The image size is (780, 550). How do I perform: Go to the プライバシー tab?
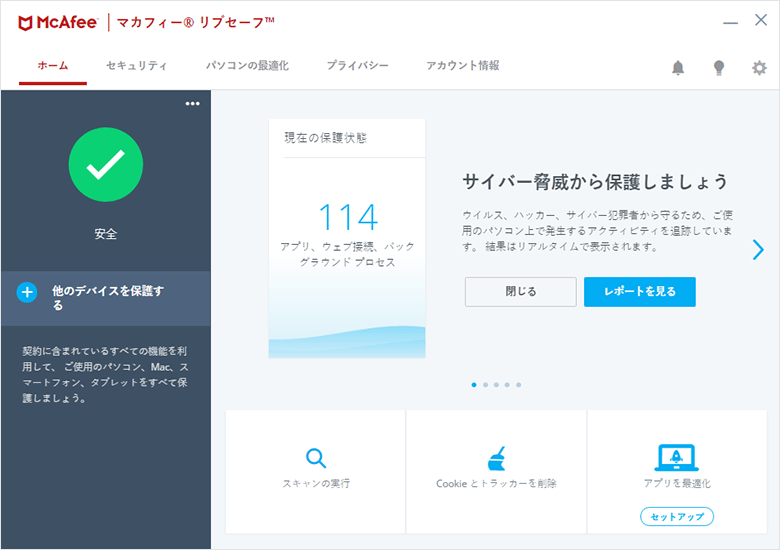[357, 66]
